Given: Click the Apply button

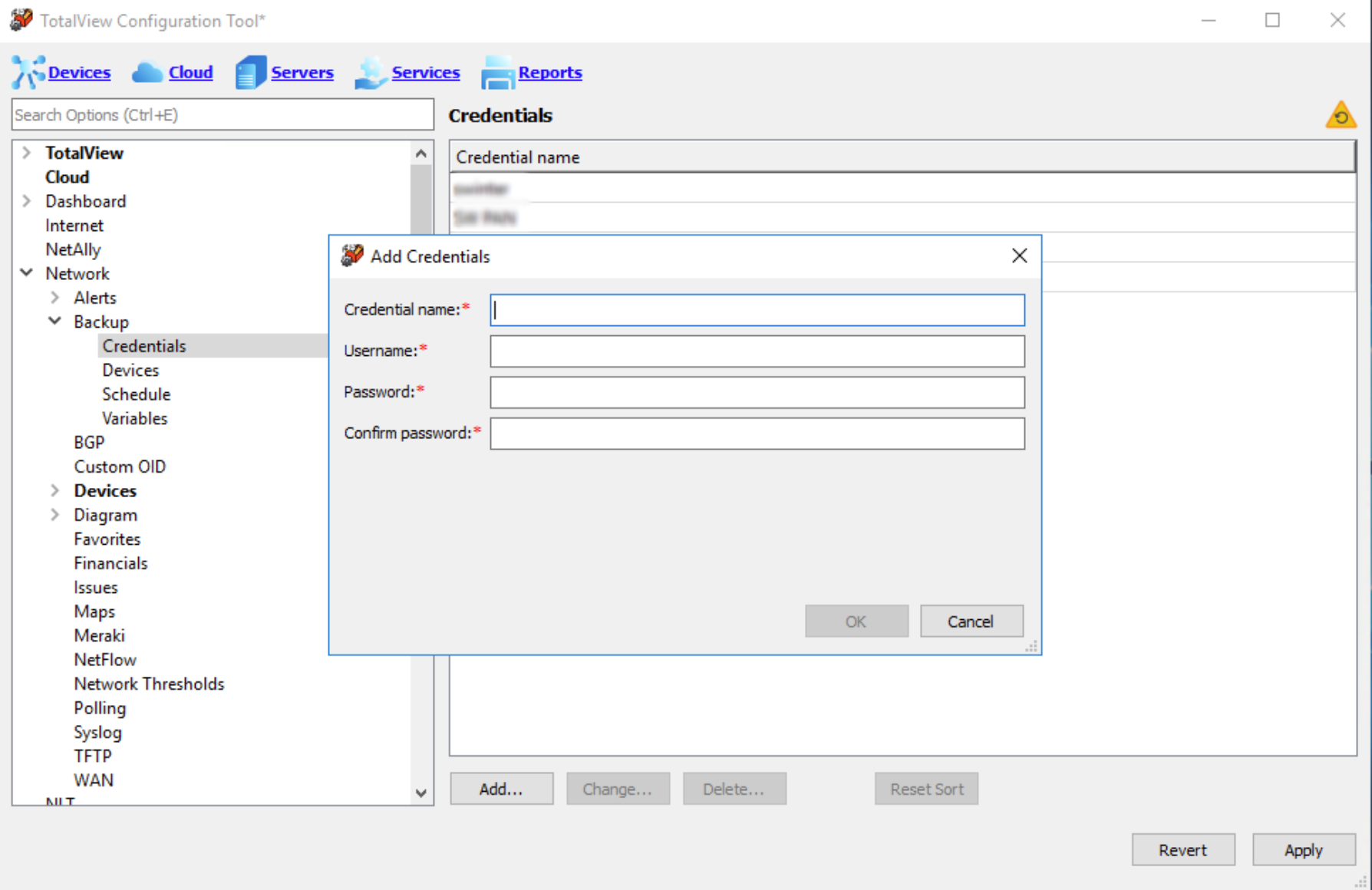Looking at the screenshot, I should tap(1304, 850).
